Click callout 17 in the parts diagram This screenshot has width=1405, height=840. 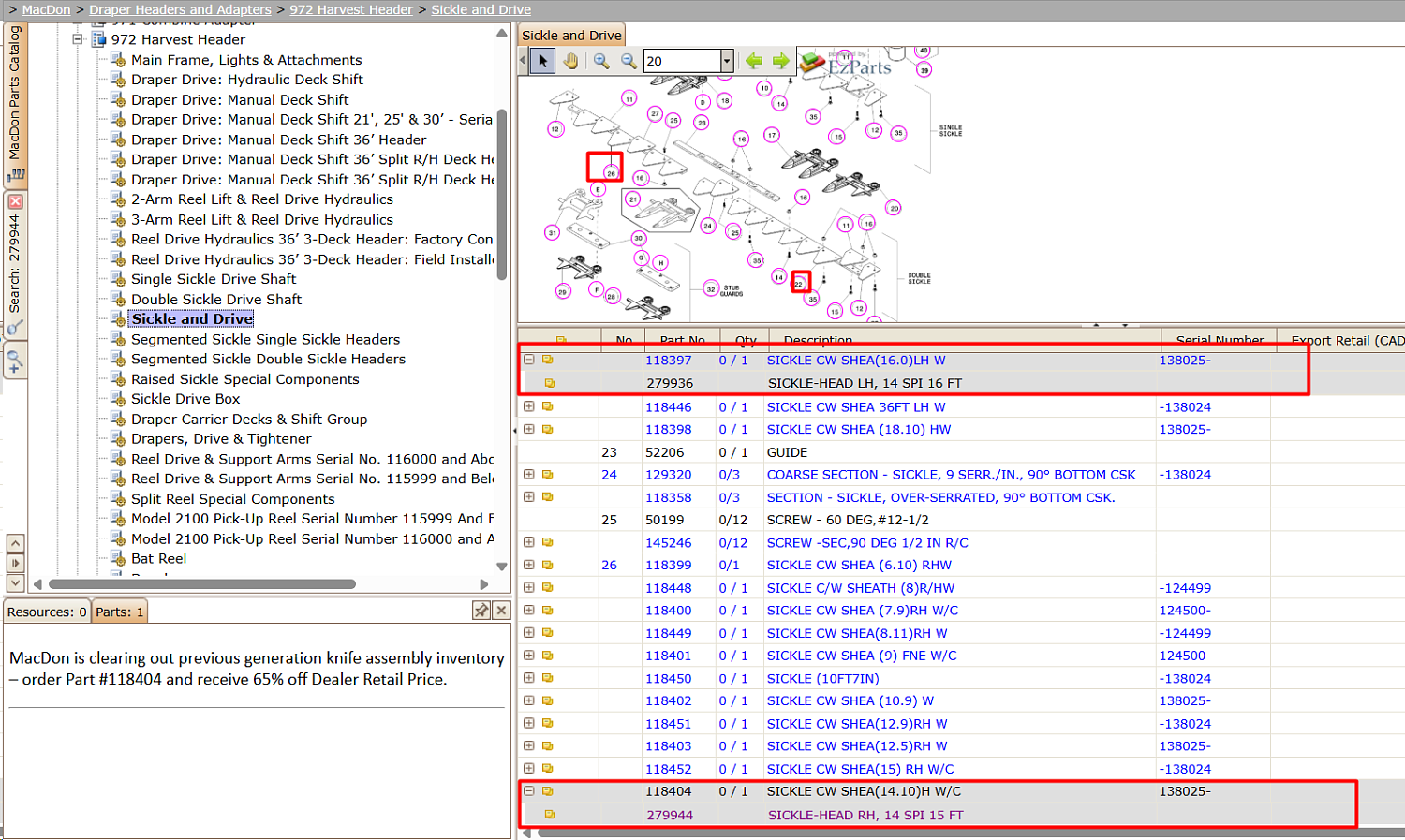click(x=772, y=135)
